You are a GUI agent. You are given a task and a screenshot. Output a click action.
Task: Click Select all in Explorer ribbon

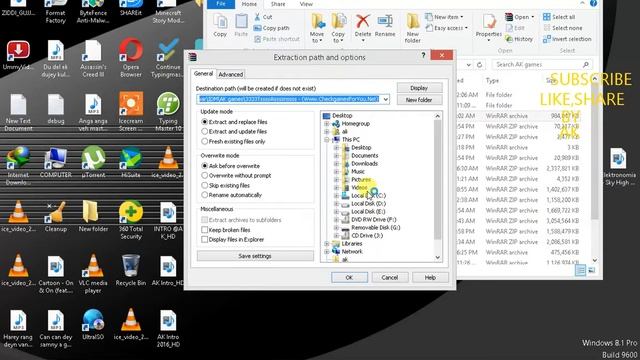pos(559,17)
